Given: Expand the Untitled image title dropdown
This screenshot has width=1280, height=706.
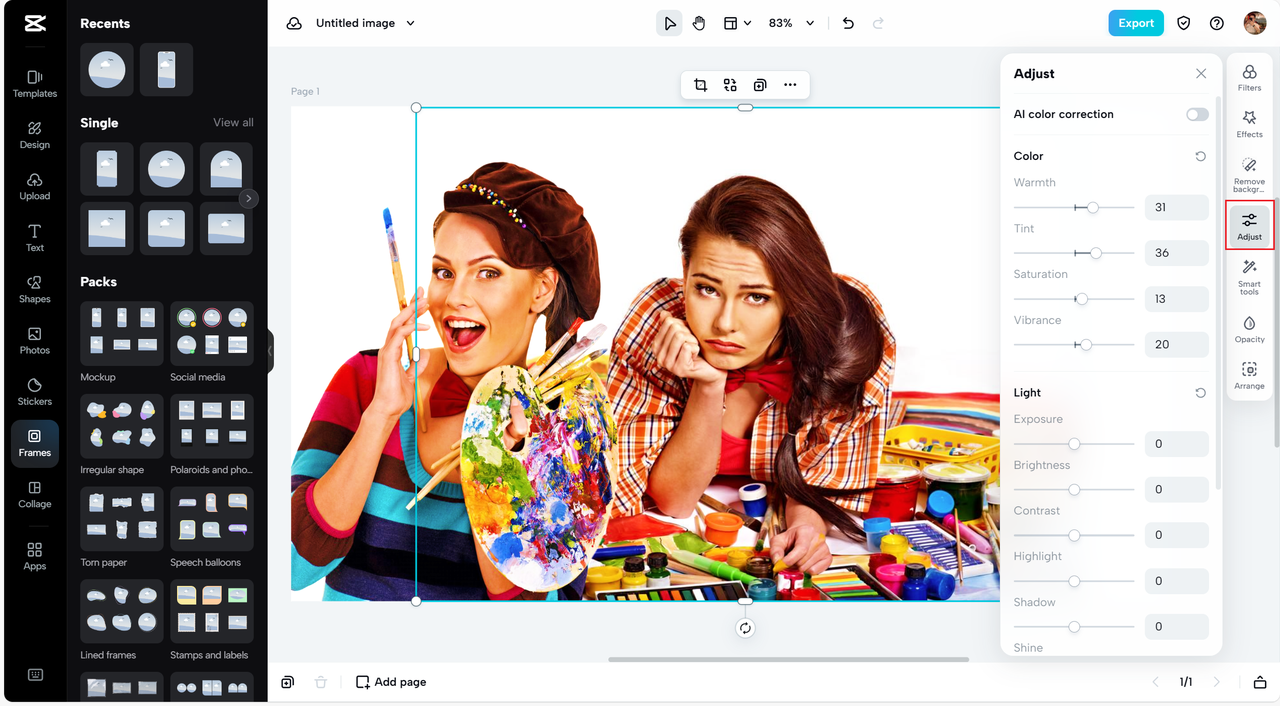Looking at the screenshot, I should 410,23.
